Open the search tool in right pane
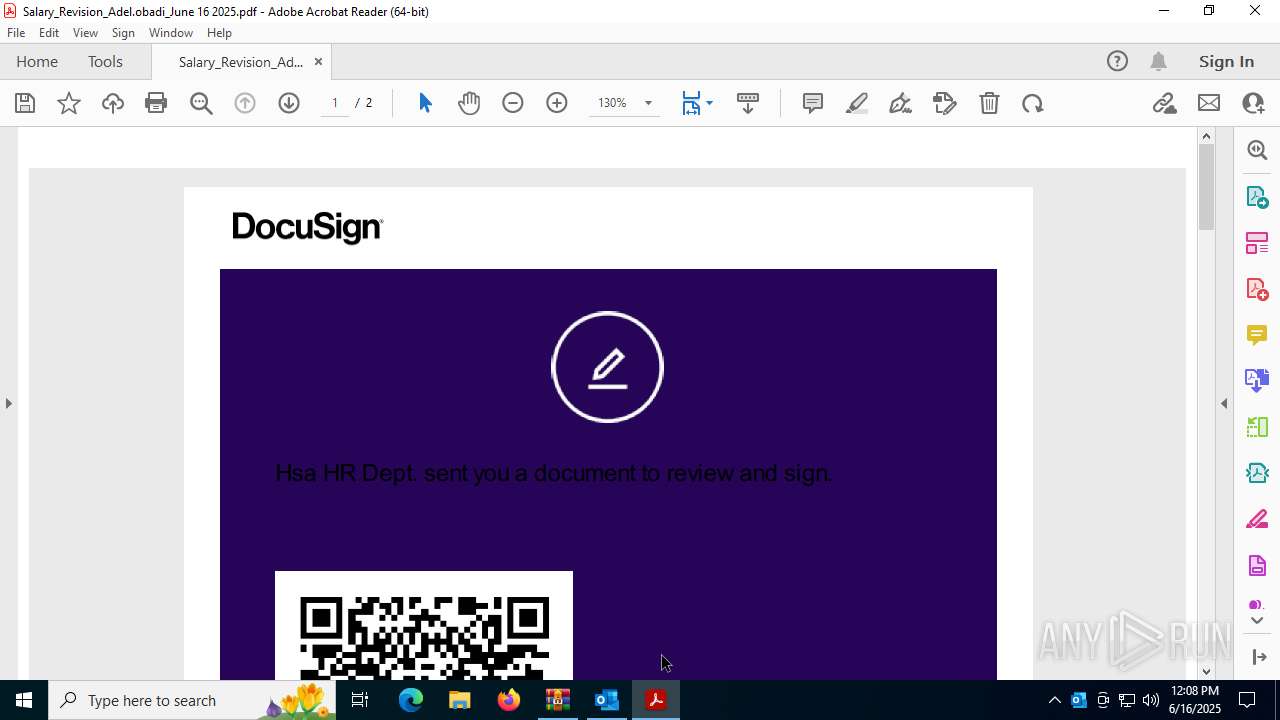The height and width of the screenshot is (720, 1280). point(1257,150)
